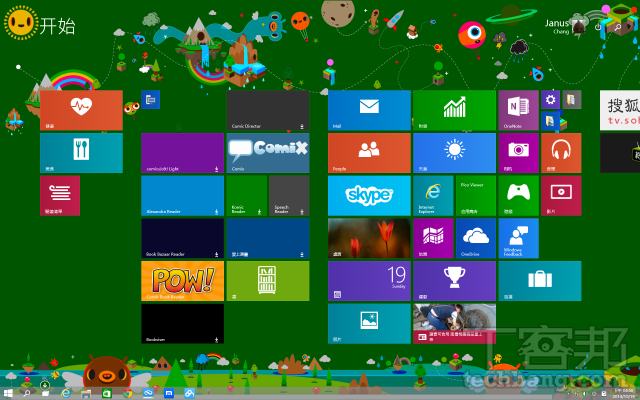Click the Windows Start button in taskbar

tap(8, 393)
